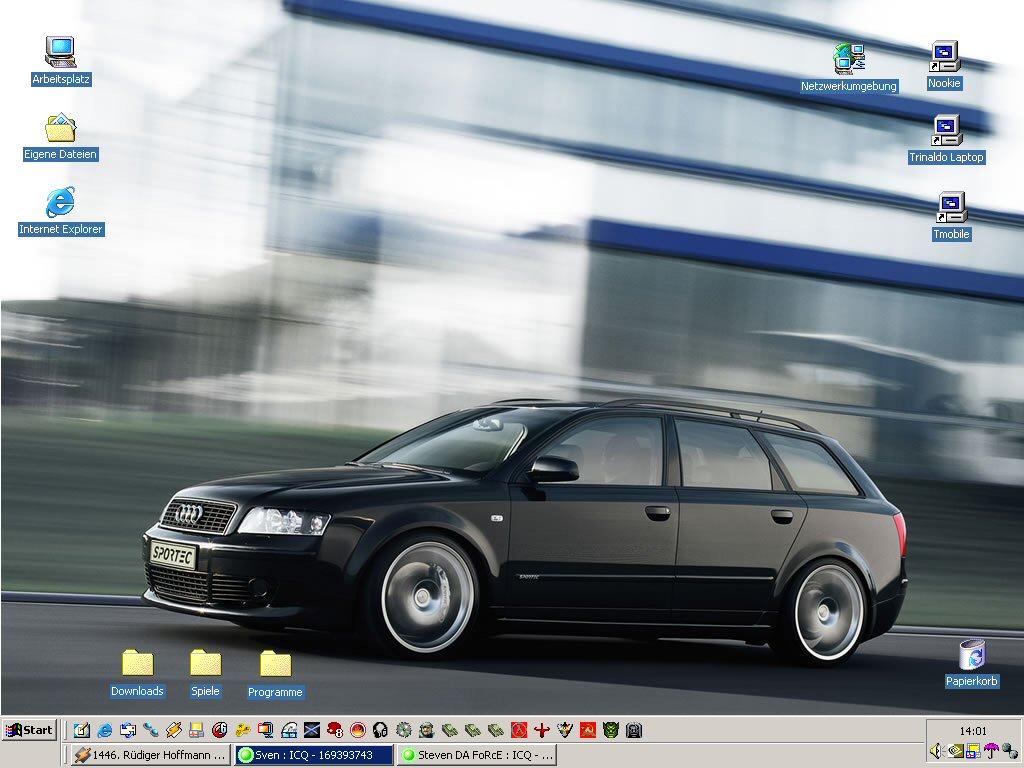This screenshot has height=768, width=1024.
Task: Click the speaker volume tray icon
Action: click(937, 750)
